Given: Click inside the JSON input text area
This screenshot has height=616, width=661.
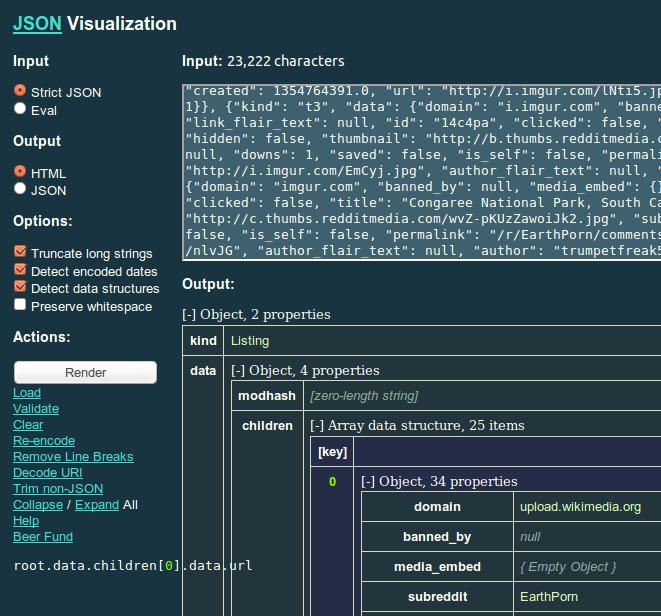Looking at the screenshot, I should click(x=422, y=172).
